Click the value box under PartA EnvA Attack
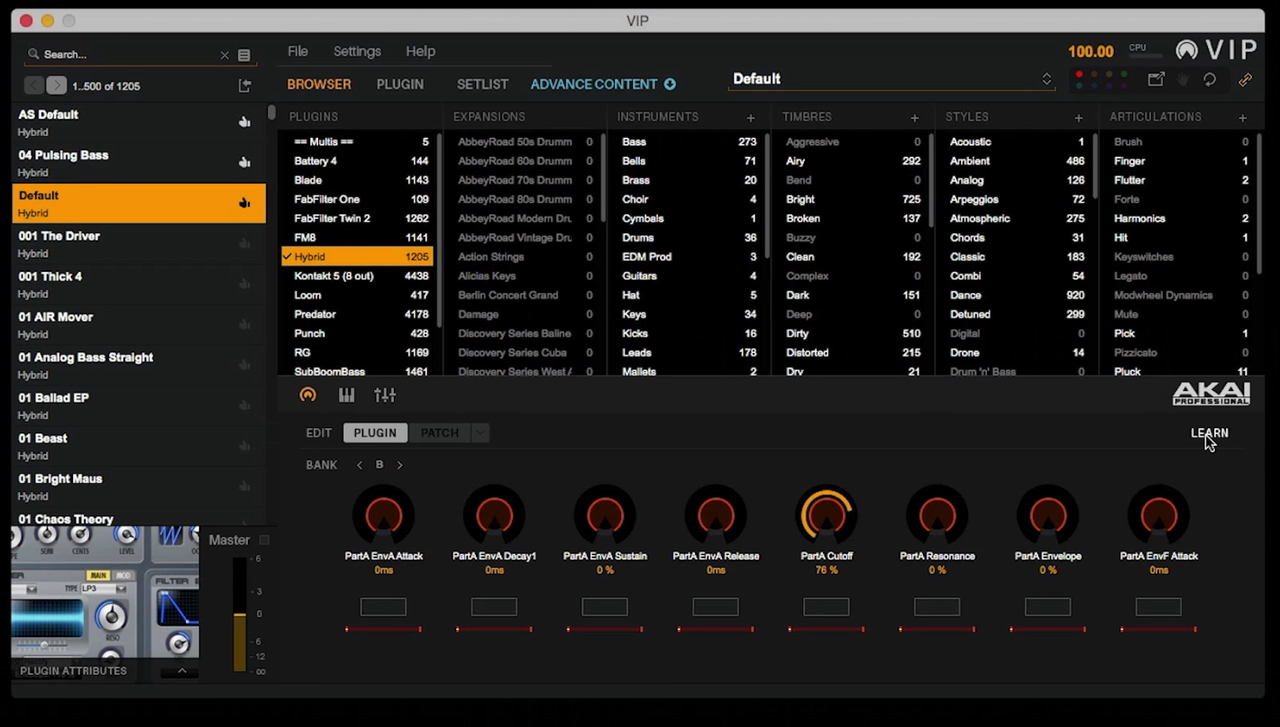The image size is (1280, 727). click(x=383, y=607)
